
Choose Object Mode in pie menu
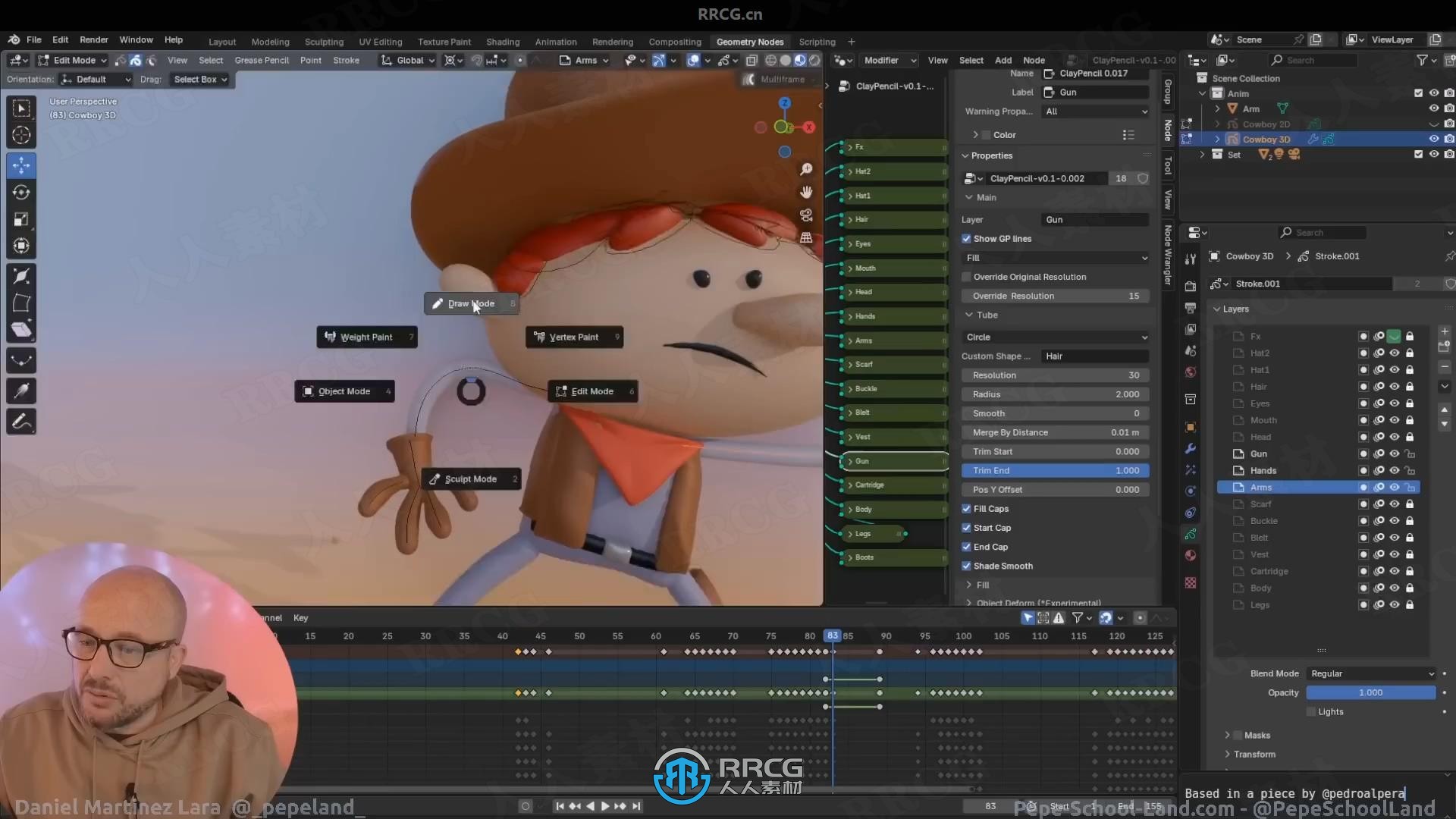click(x=344, y=391)
